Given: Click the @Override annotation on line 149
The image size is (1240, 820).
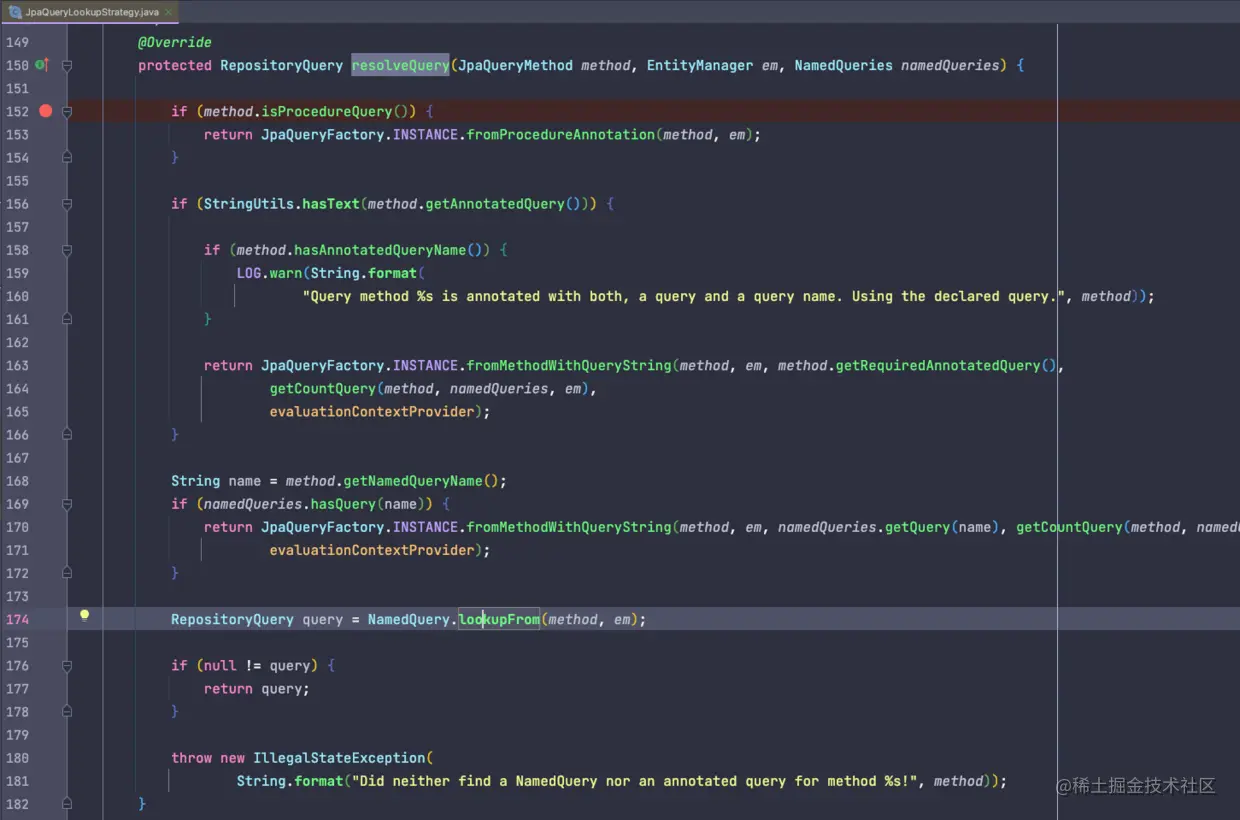Looking at the screenshot, I should coord(174,42).
